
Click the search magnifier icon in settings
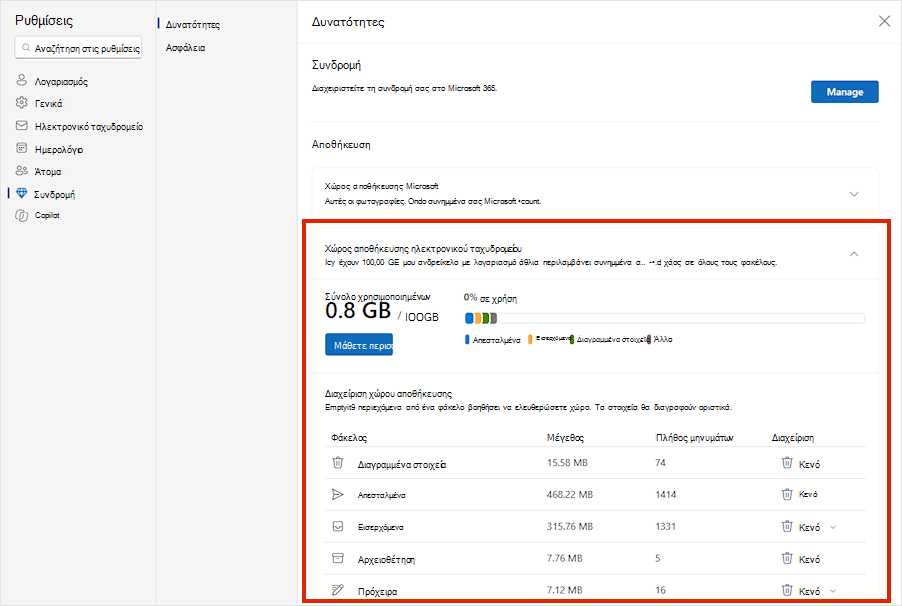pyautogui.click(x=26, y=48)
